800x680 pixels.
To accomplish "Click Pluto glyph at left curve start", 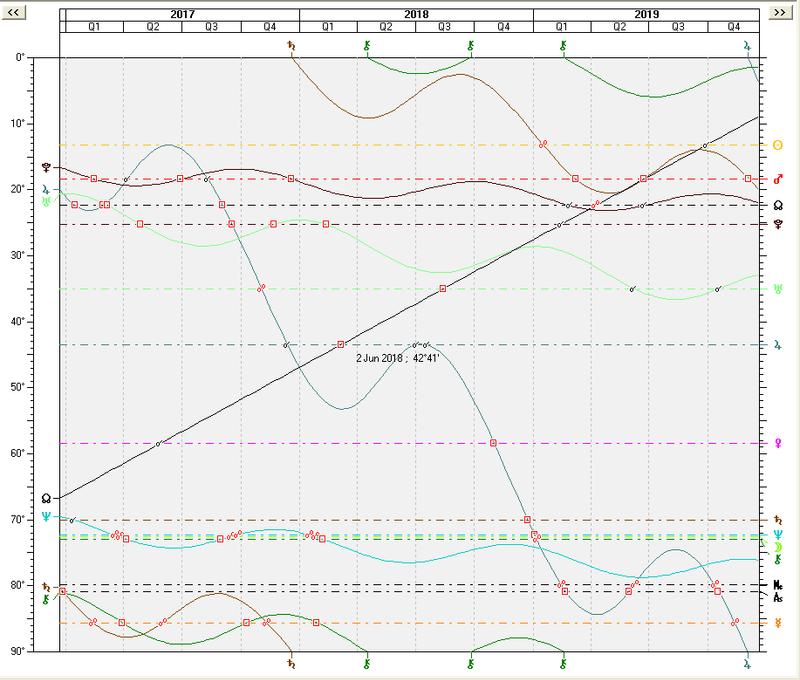I will click(x=46, y=167).
